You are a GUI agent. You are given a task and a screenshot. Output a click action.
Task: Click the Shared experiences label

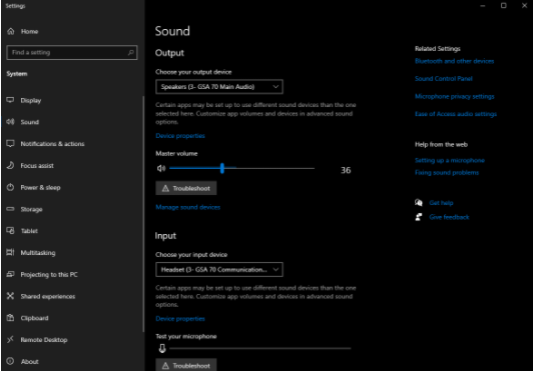(x=48, y=296)
